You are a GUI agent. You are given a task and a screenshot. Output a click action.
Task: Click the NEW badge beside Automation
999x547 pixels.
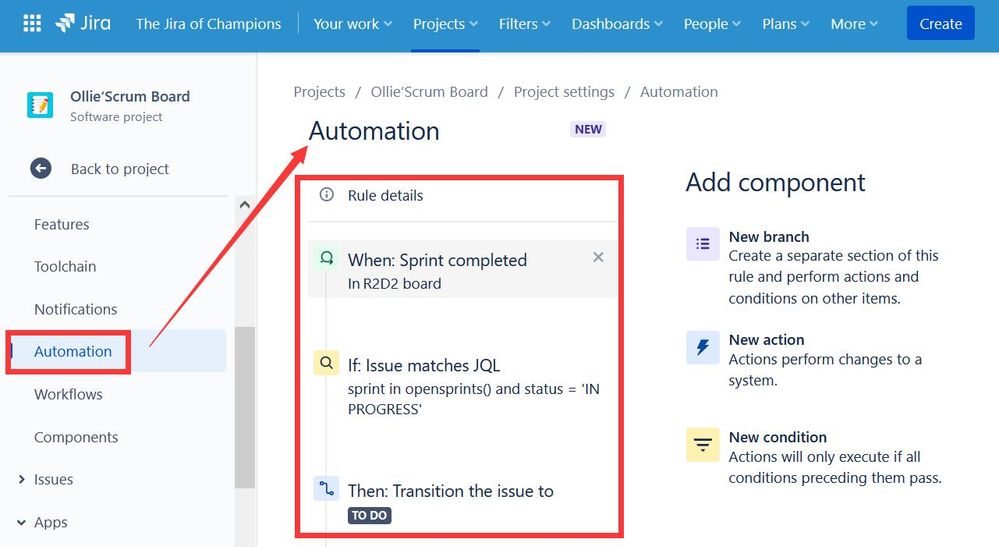point(588,129)
